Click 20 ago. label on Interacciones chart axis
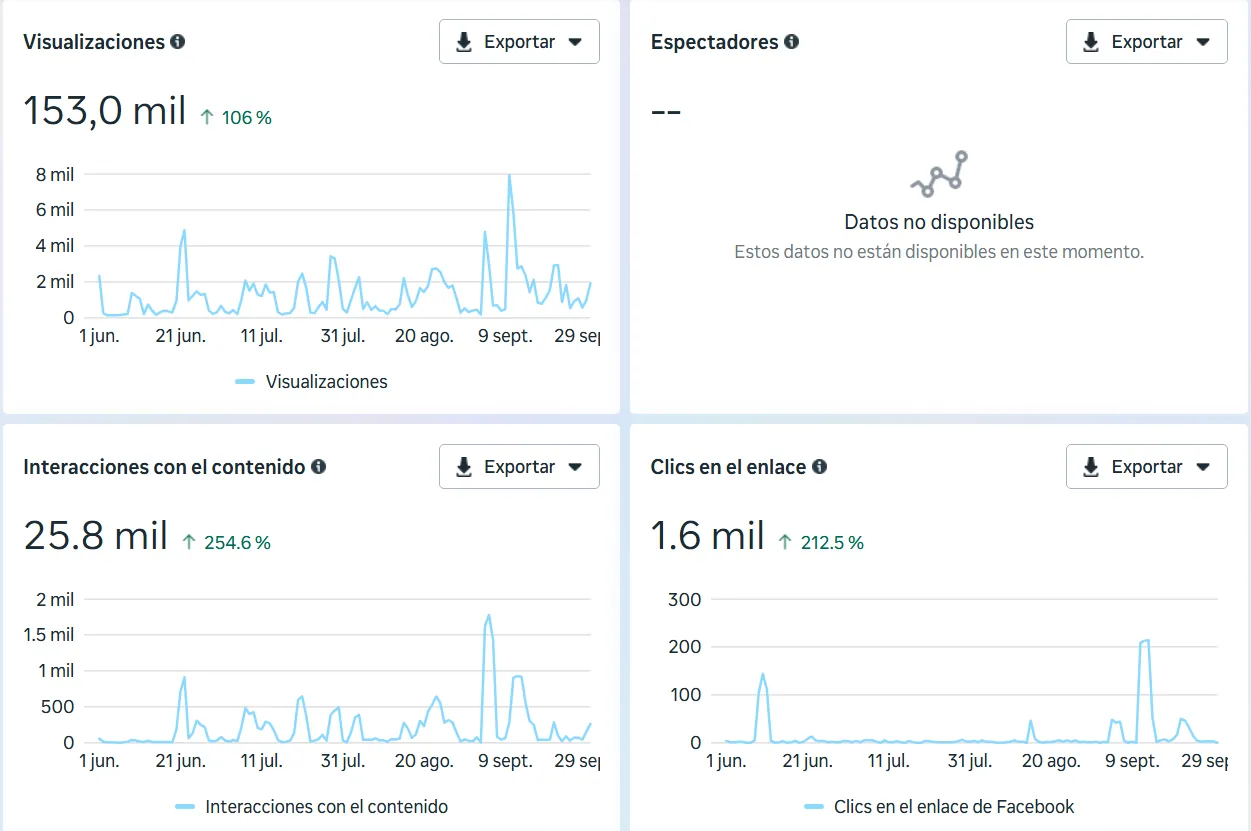The image size is (1251, 831). pyautogui.click(x=424, y=761)
